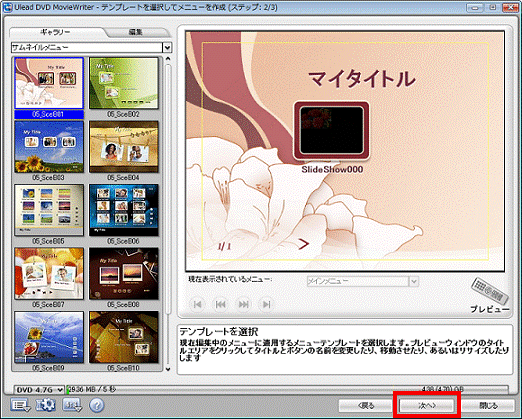
Task: Click the マイタイトル title text in preview
Action: 362,79
